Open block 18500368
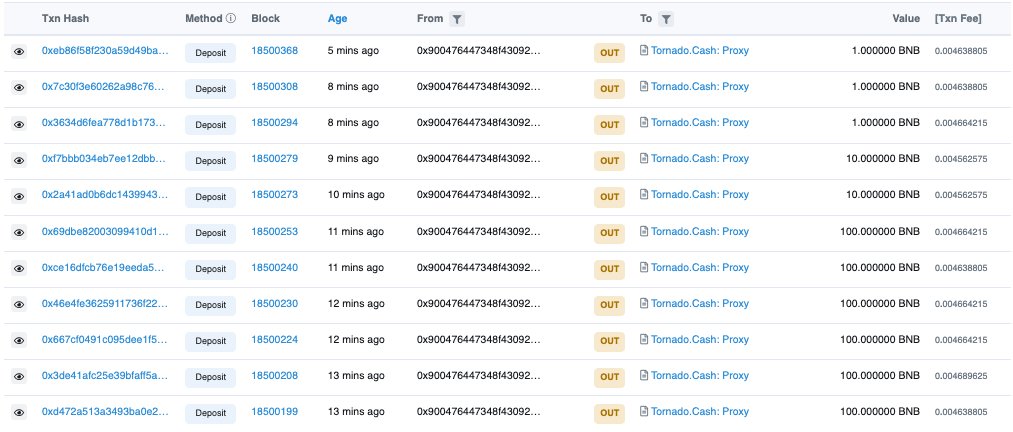 coord(275,50)
